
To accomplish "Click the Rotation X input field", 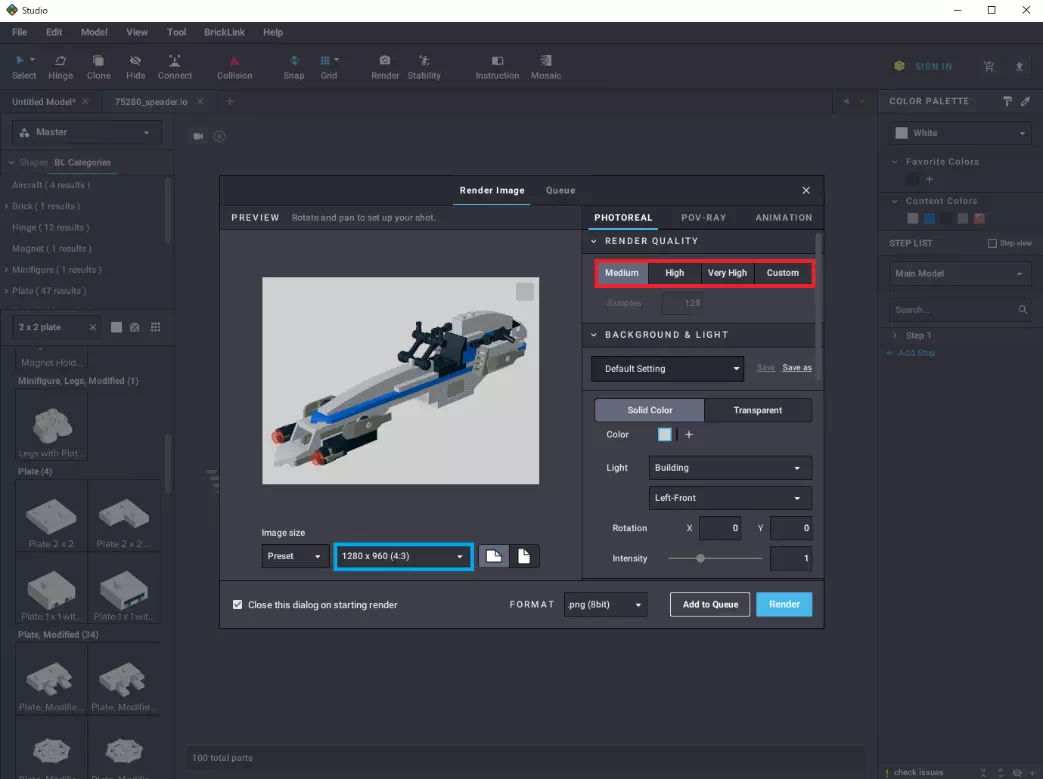I will [x=720, y=528].
